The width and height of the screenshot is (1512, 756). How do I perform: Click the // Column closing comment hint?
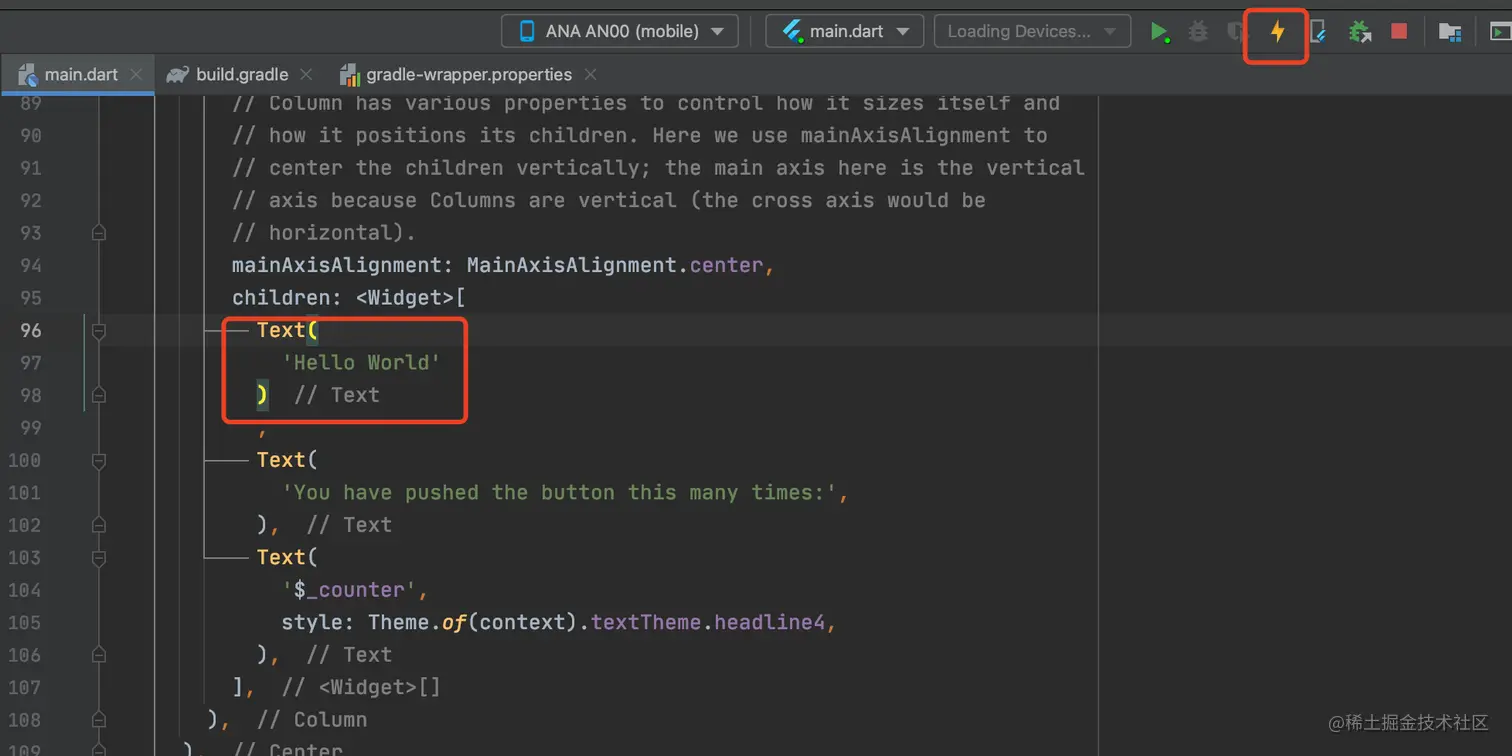coord(312,720)
